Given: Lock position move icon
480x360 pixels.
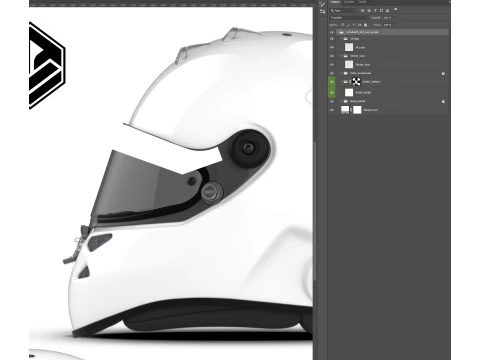Looking at the screenshot, I should click(354, 25).
